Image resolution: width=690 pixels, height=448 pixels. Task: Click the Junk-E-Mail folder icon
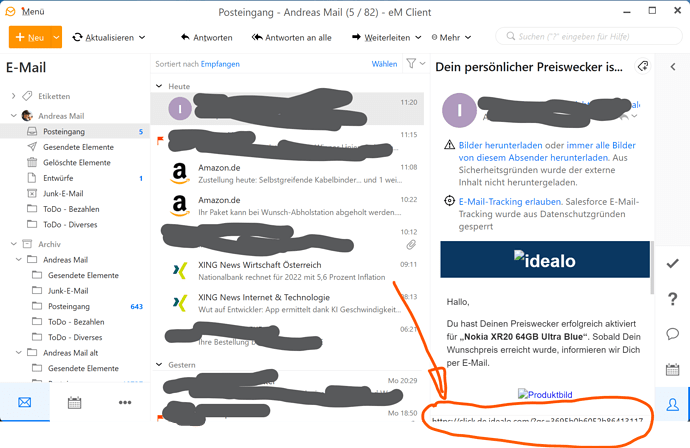click(x=32, y=193)
